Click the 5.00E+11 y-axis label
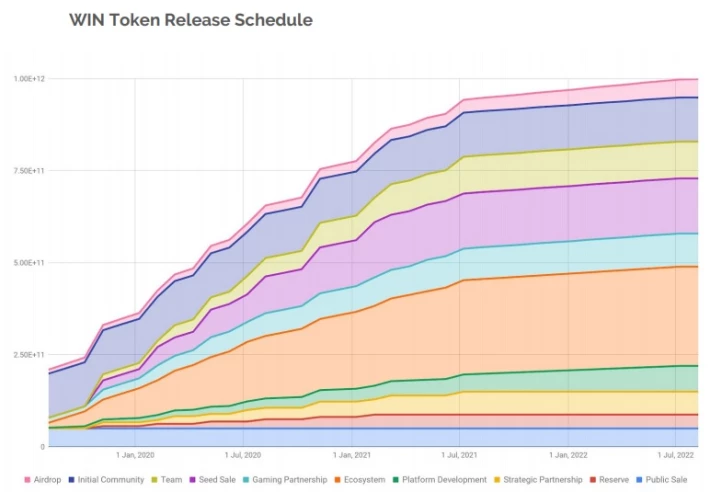 click(29, 263)
